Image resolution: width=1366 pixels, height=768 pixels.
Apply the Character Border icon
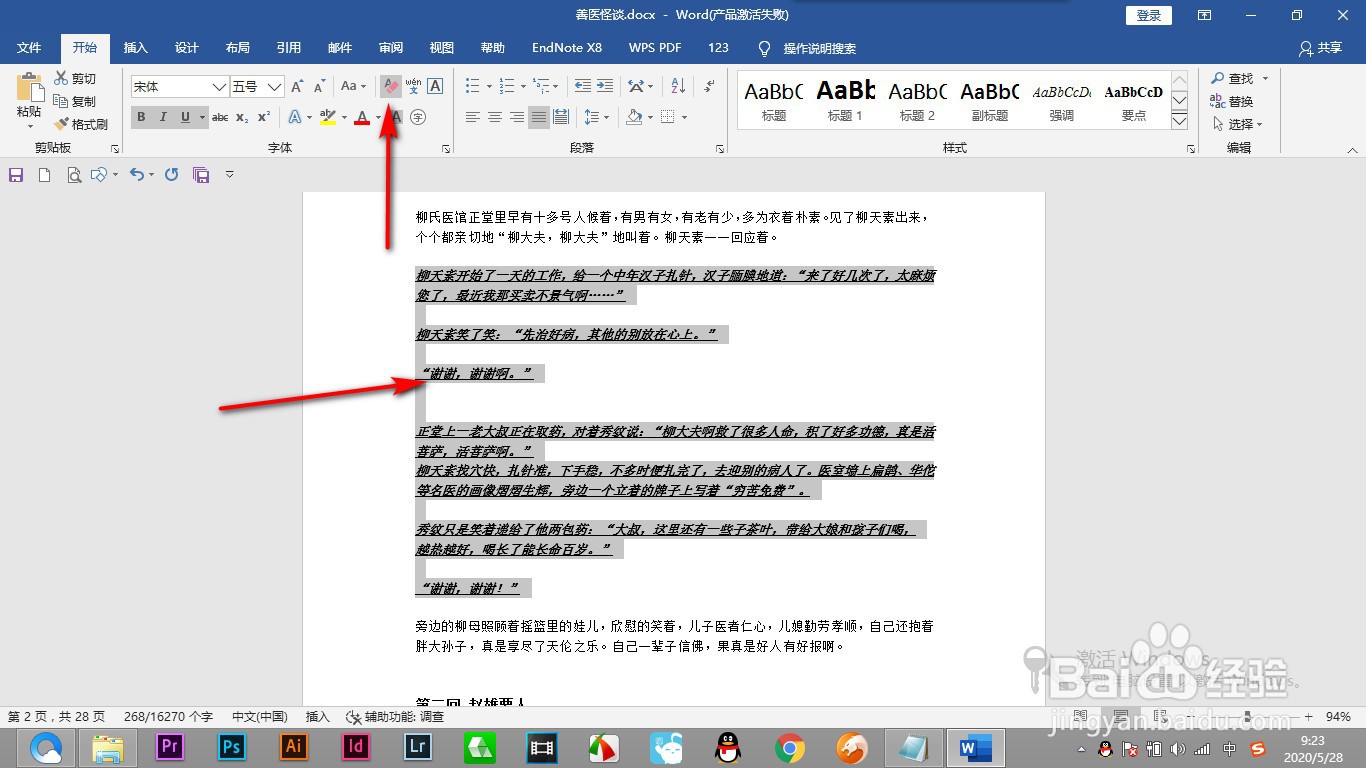pyautogui.click(x=436, y=86)
